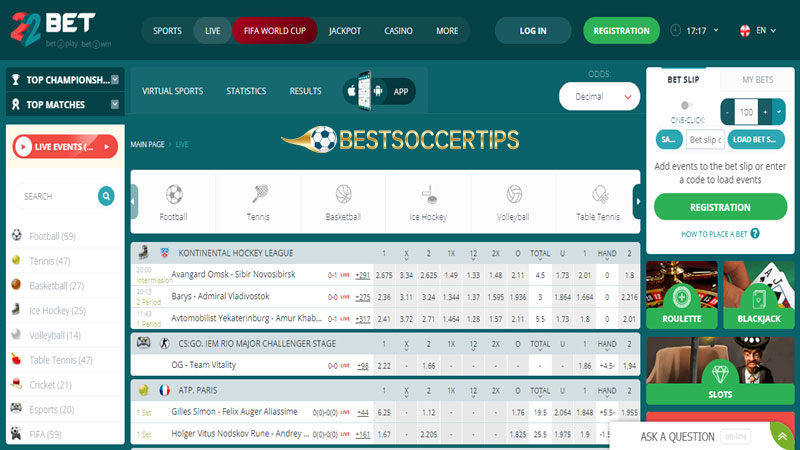Increase bet amount with plus button

(x=765, y=112)
